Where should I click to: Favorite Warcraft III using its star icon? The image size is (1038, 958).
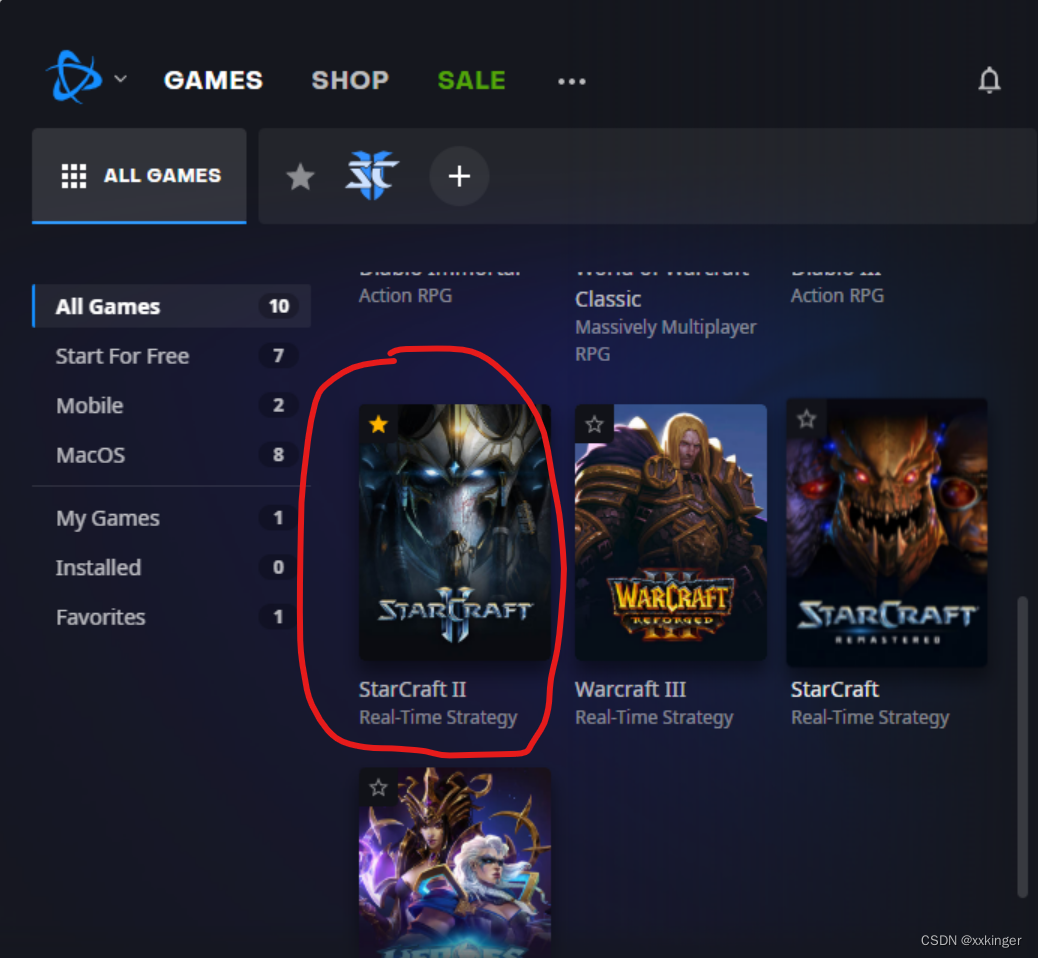[x=594, y=423]
